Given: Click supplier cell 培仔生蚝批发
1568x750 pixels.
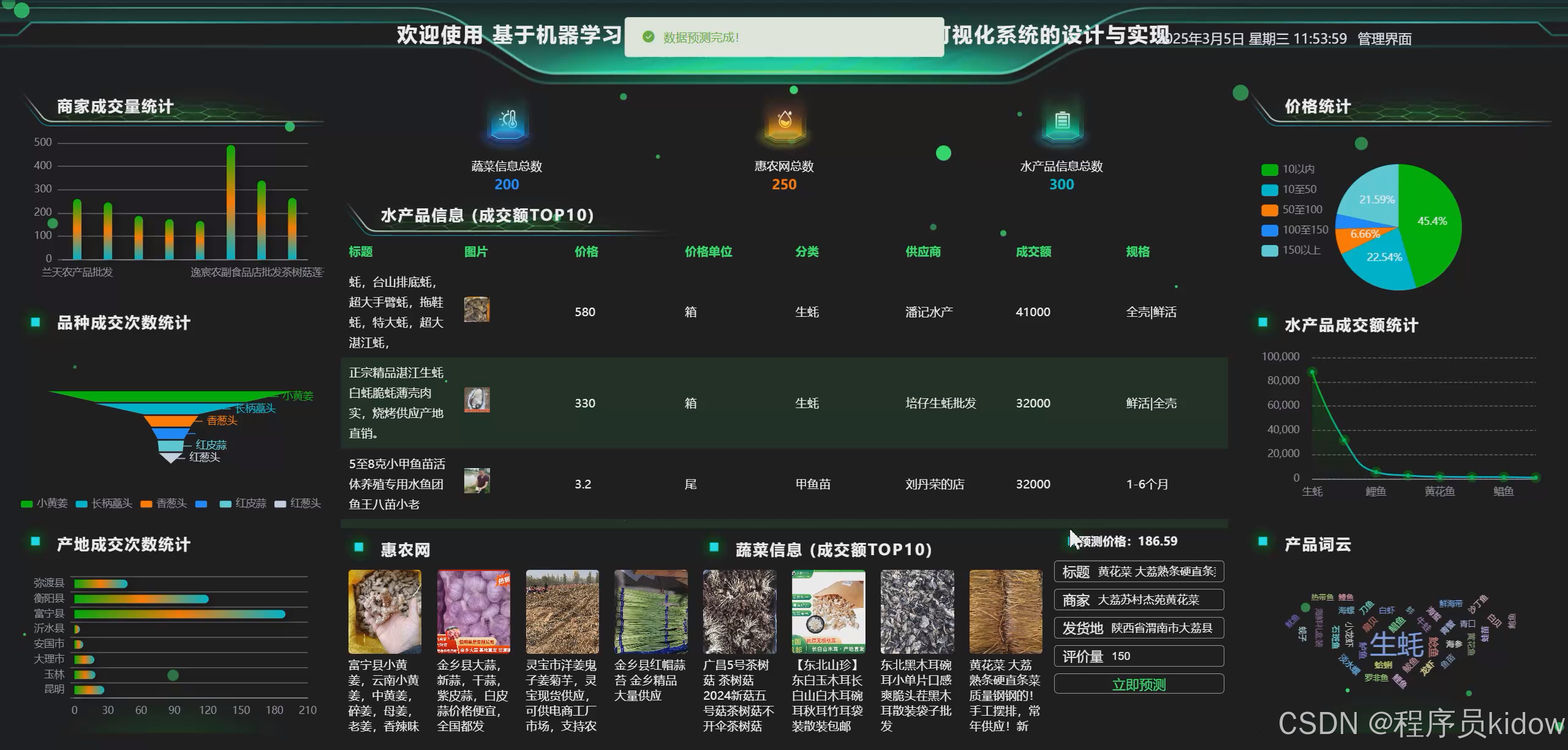Looking at the screenshot, I should click(941, 403).
